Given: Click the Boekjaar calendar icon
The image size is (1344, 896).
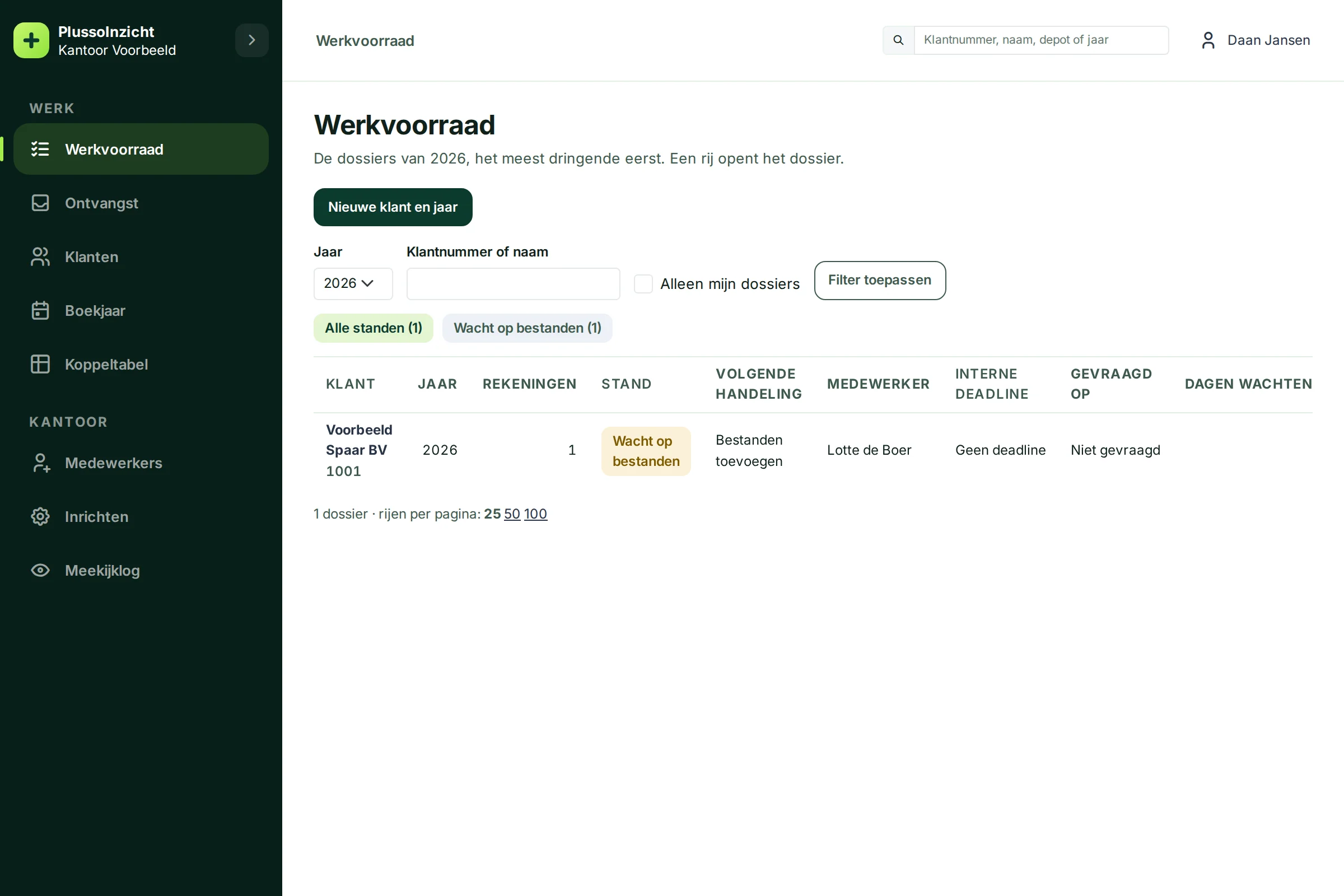Looking at the screenshot, I should tap(40, 310).
